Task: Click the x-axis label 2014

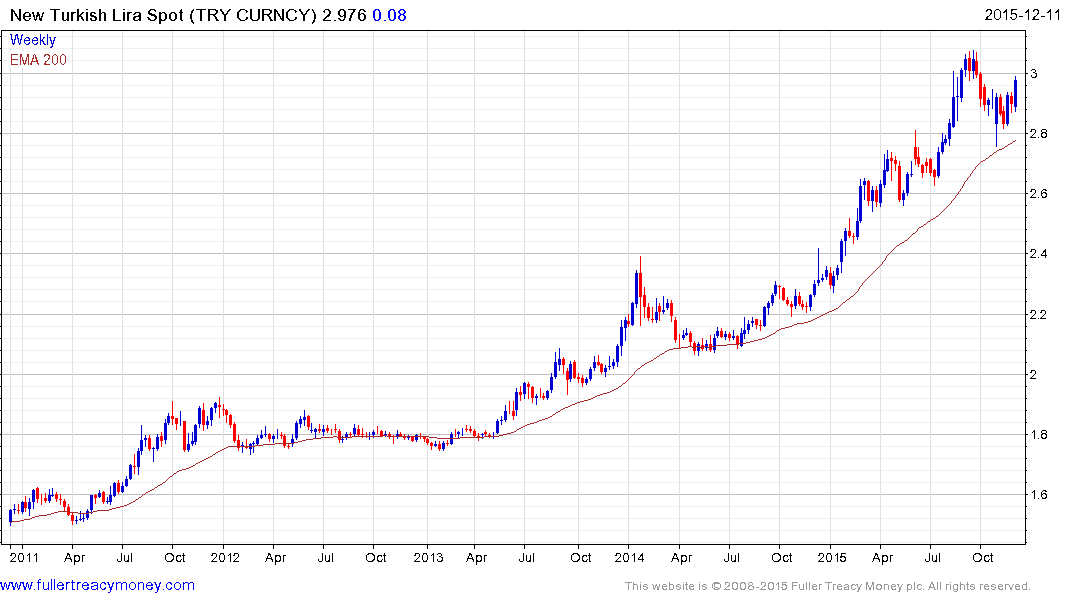Action: [629, 557]
